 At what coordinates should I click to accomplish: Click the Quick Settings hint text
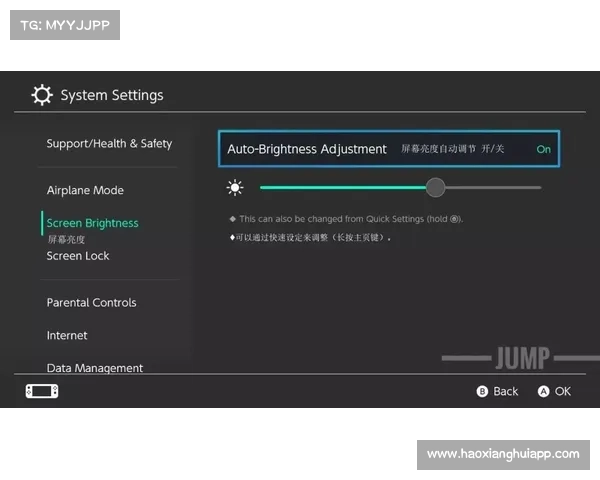tap(346, 219)
